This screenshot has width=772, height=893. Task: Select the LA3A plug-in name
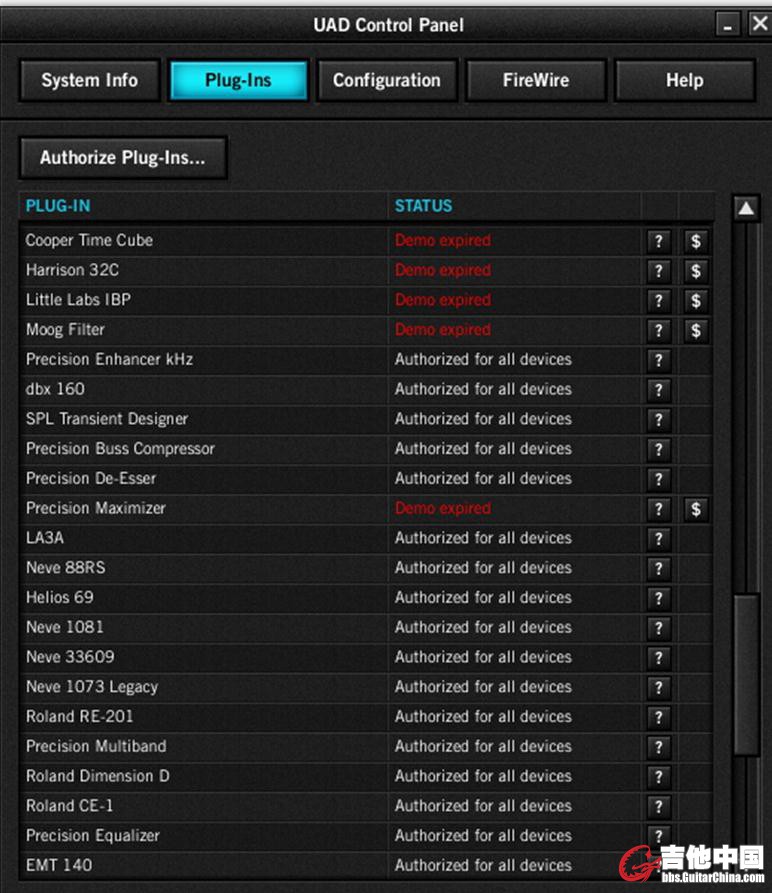click(45, 538)
